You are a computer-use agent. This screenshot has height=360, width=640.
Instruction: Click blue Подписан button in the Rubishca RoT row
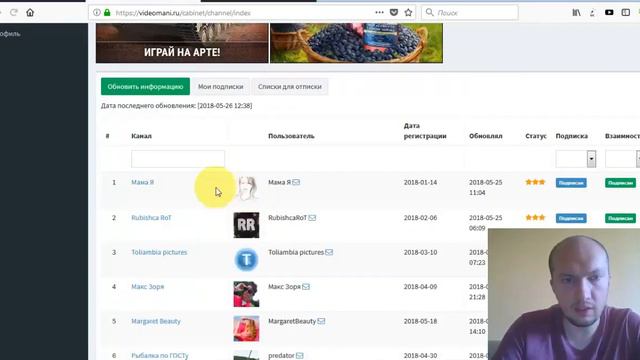[571, 218]
